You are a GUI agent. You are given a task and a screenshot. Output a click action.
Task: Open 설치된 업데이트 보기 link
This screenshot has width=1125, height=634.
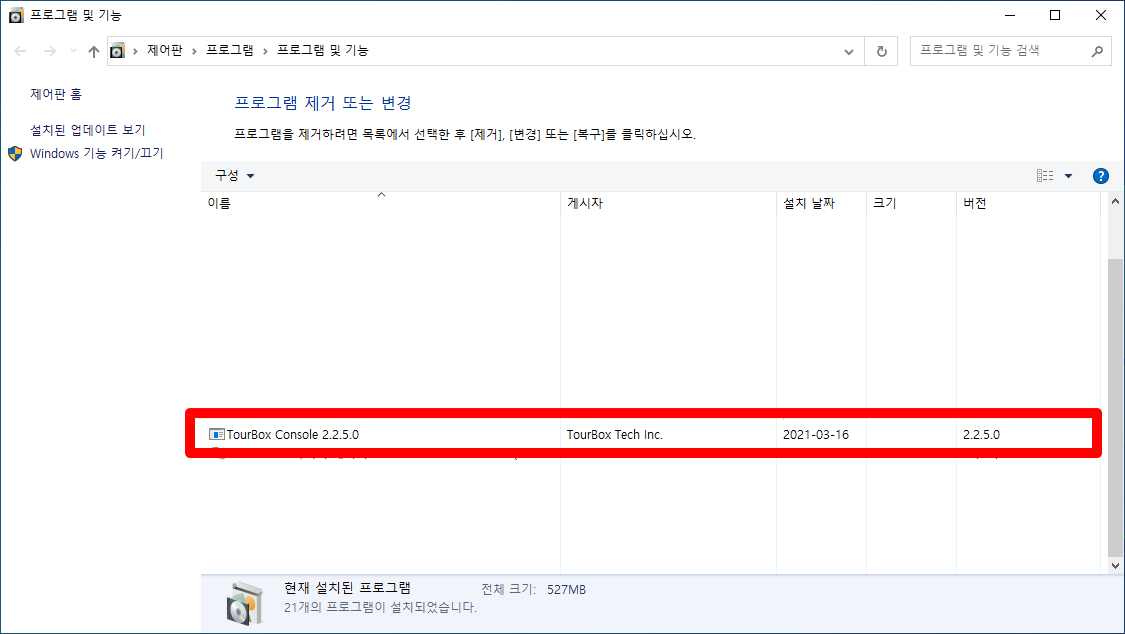pyautogui.click(x=88, y=130)
